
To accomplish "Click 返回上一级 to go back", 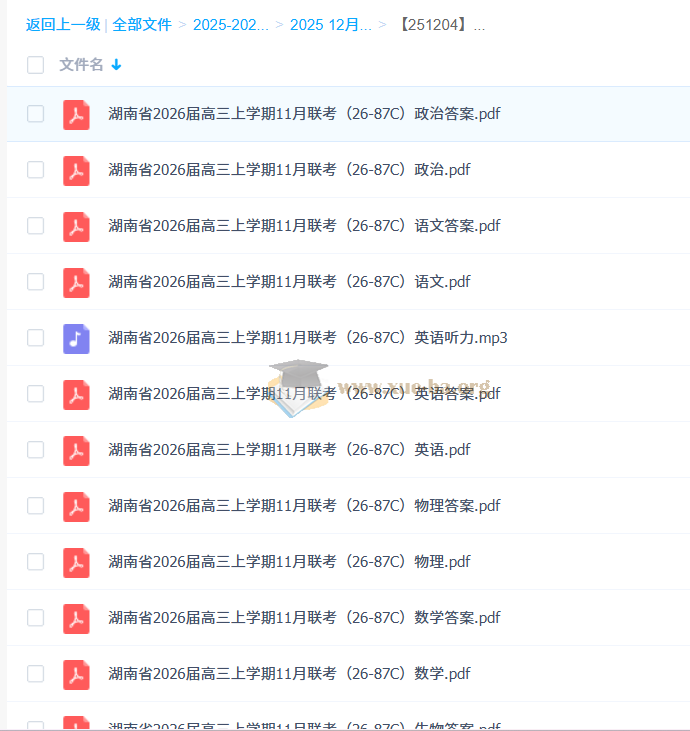I will point(62,25).
